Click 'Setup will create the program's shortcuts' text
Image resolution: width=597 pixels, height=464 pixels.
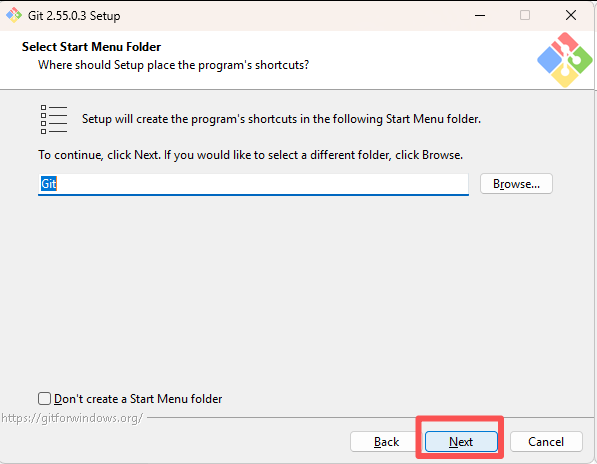pyautogui.click(x=281, y=119)
